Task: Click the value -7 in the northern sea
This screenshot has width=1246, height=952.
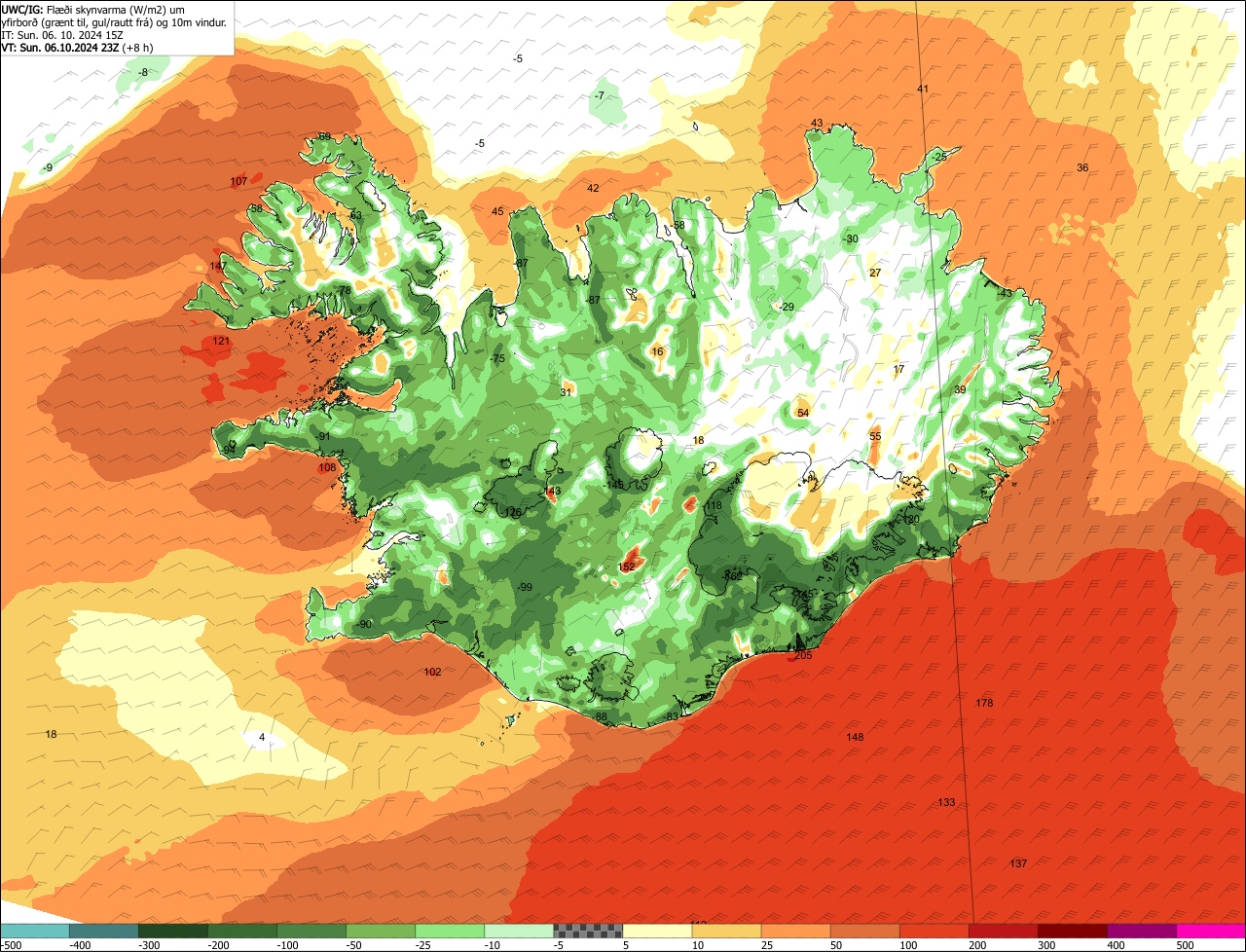Action: [x=599, y=94]
